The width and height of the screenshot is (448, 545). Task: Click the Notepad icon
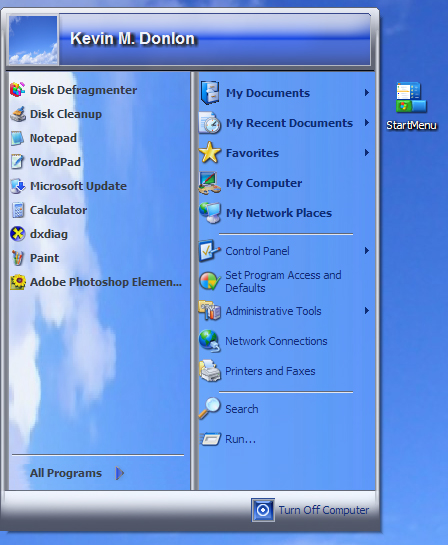pos(17,138)
